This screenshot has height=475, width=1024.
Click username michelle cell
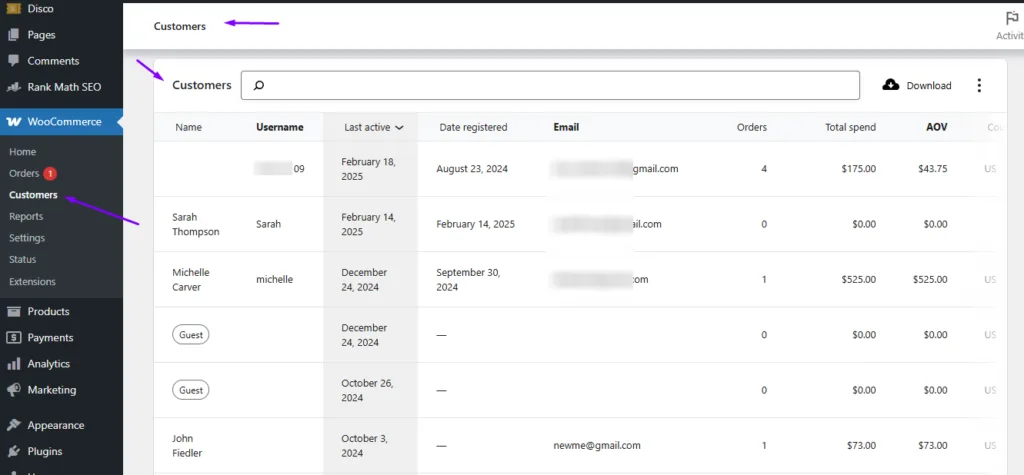(274, 280)
